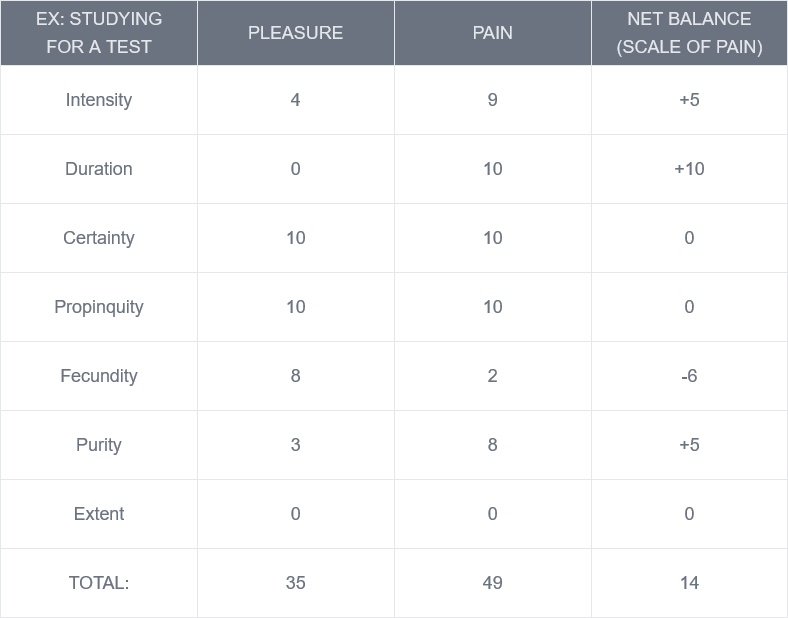
Task: Select the total pleasure value 35
Action: (x=295, y=583)
